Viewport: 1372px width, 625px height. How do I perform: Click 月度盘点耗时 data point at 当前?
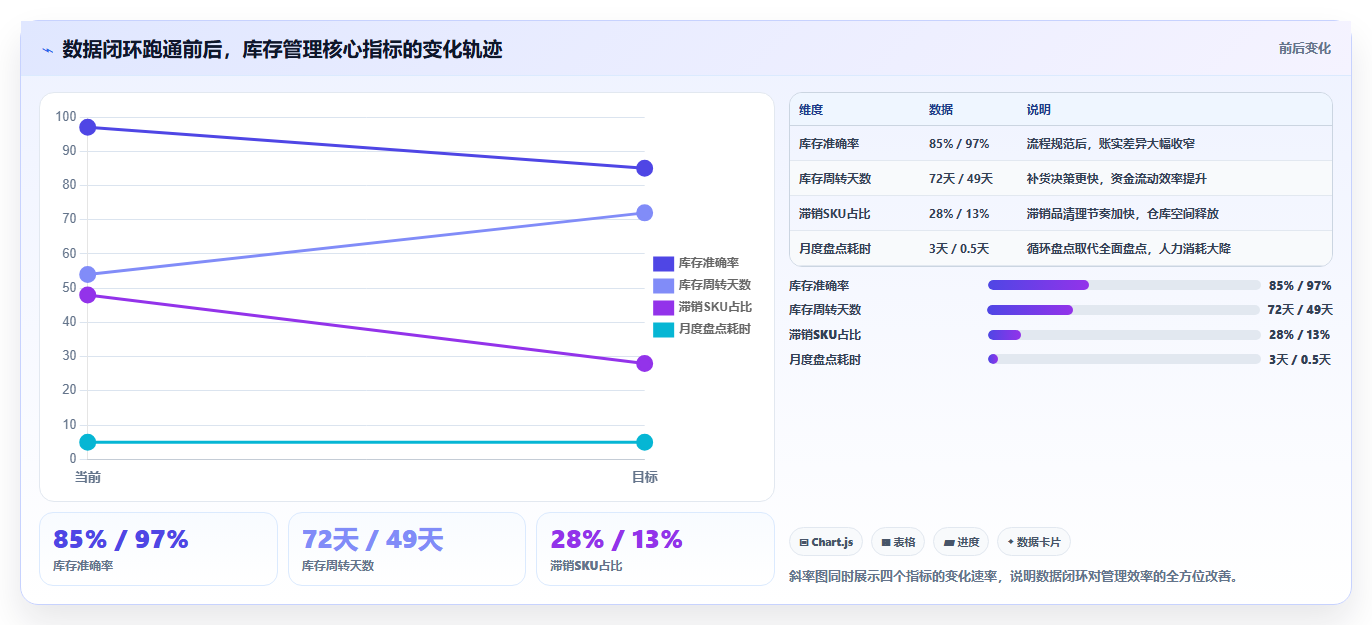(x=87, y=442)
